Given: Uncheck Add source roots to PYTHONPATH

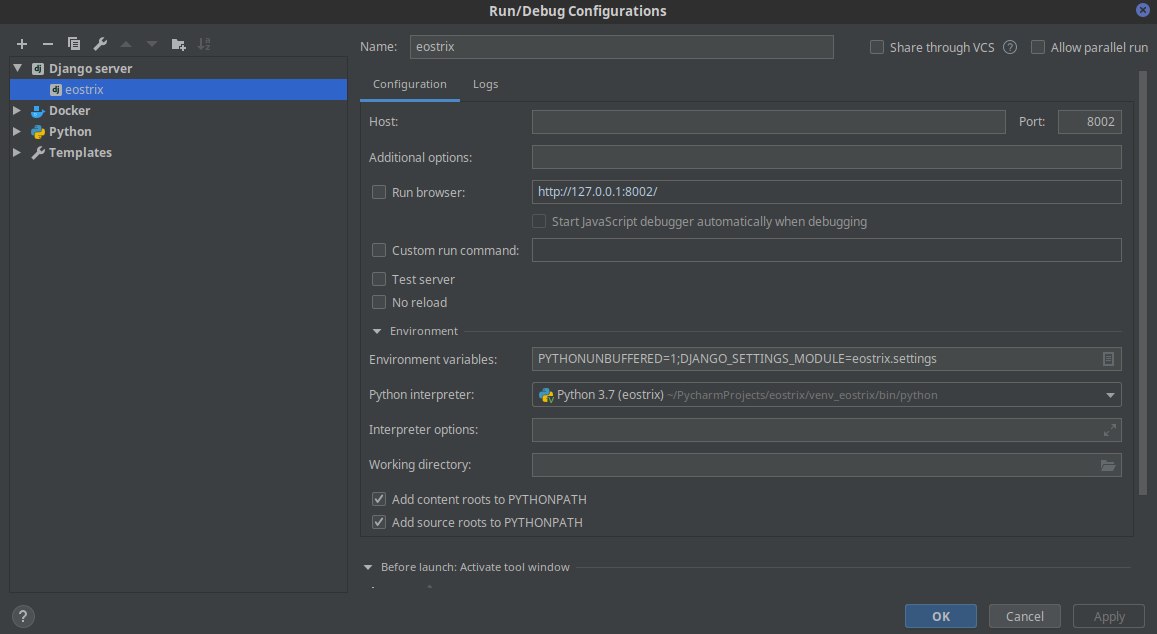Looking at the screenshot, I should tap(379, 522).
